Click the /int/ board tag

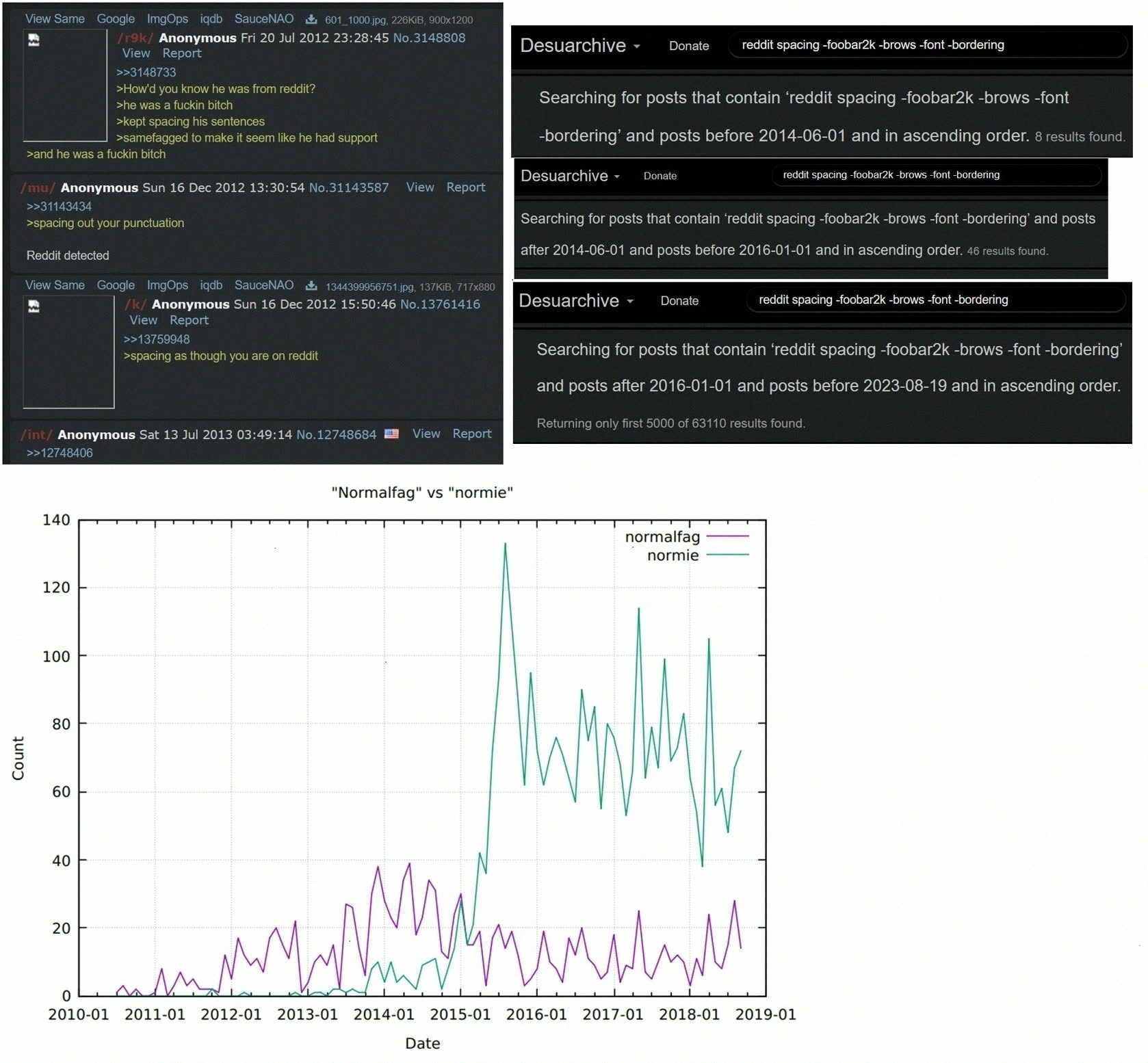point(36,434)
